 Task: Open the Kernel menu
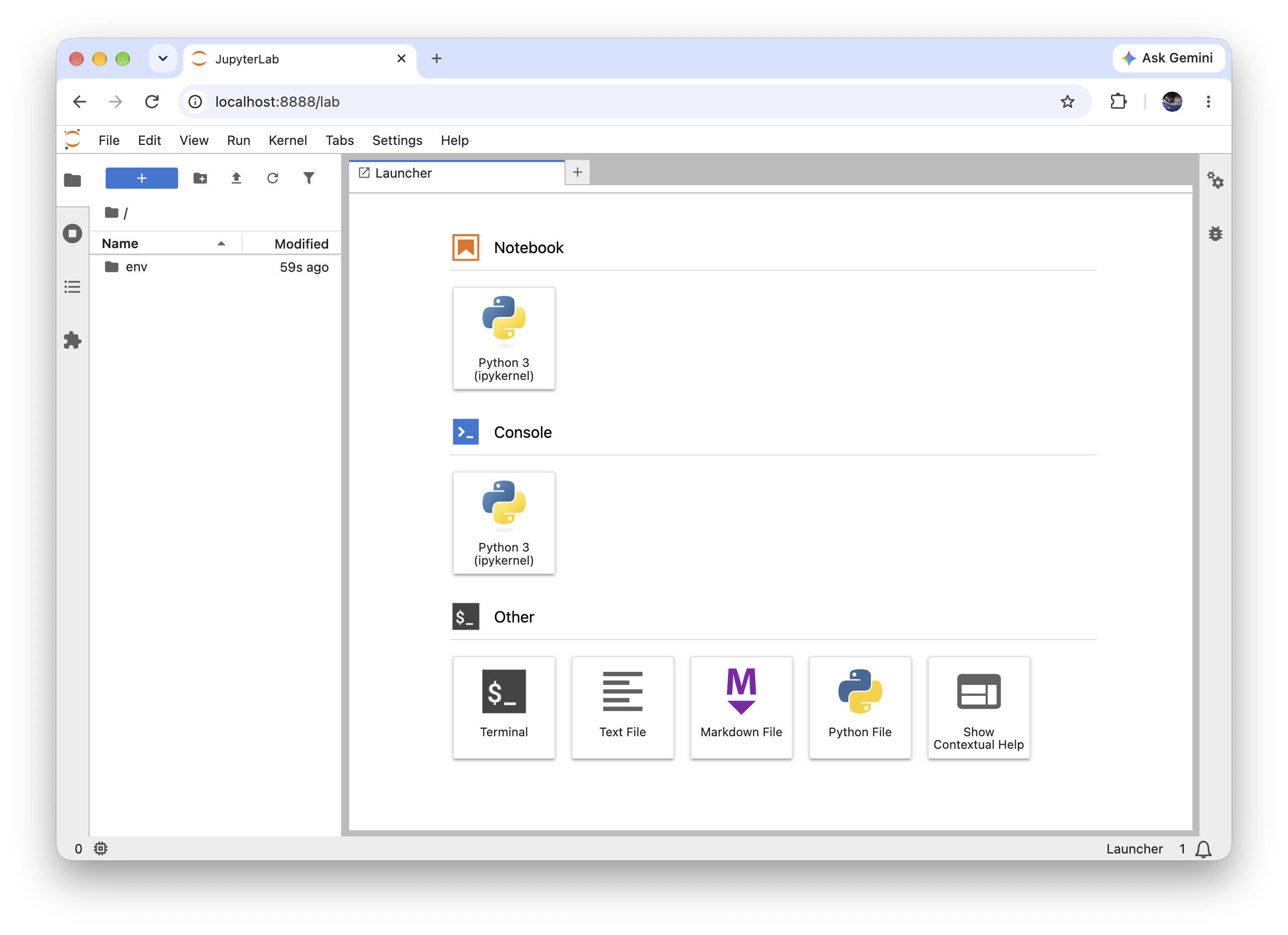click(287, 140)
